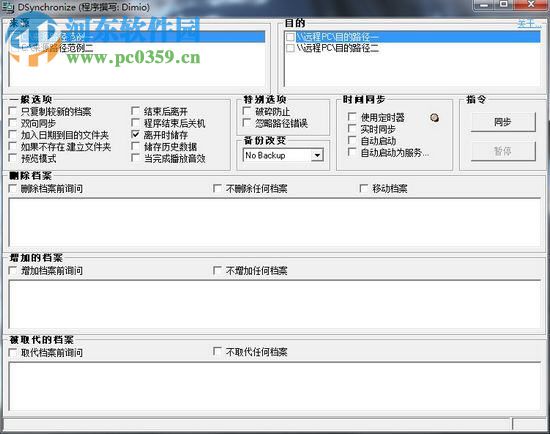Check 破碎防止 option
The height and width of the screenshot is (434, 550).
click(247, 111)
